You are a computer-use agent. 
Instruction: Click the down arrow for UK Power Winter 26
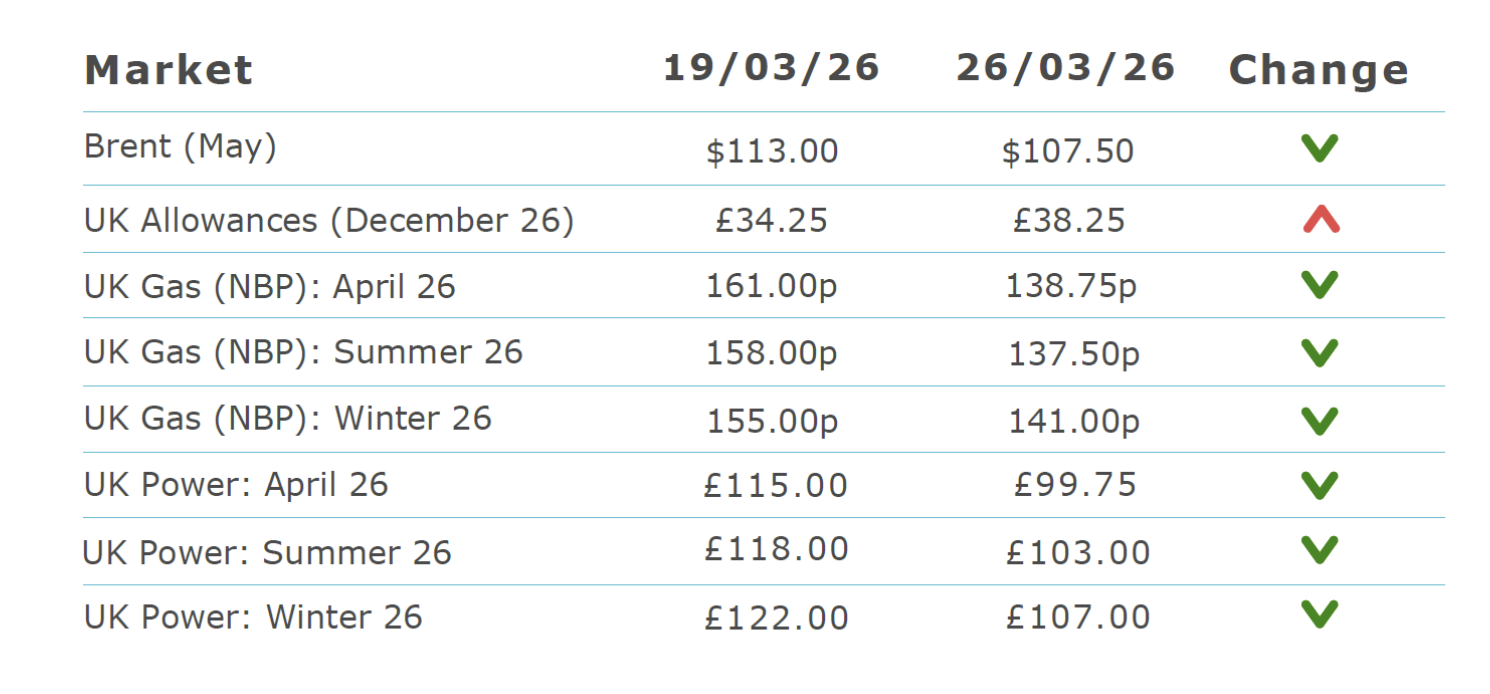(x=1319, y=614)
